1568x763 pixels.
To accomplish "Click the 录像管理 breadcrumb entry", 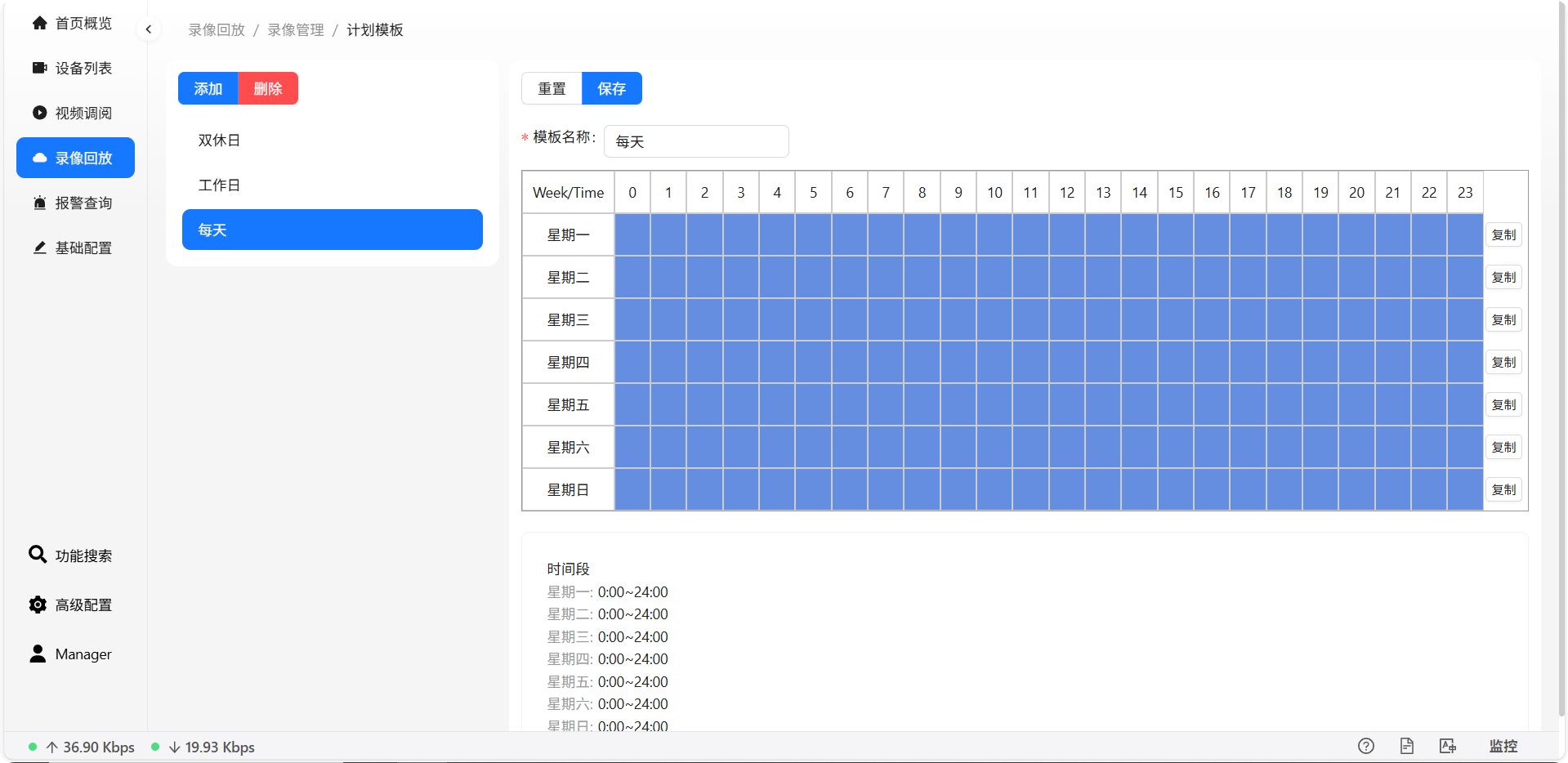I will click(295, 29).
